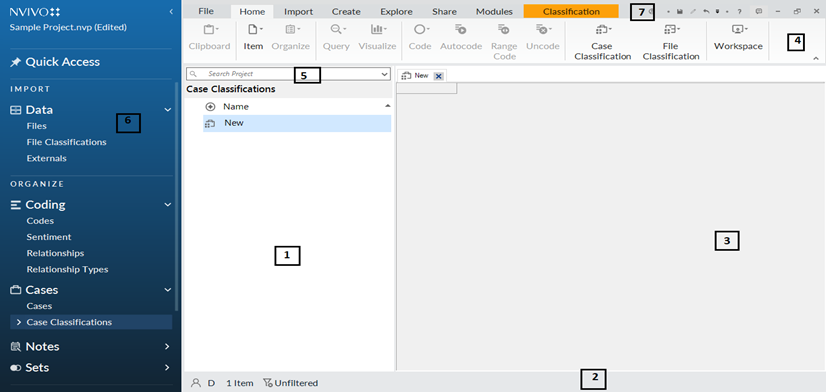
Task: Switch to the Import tab
Action: pyautogui.click(x=298, y=12)
